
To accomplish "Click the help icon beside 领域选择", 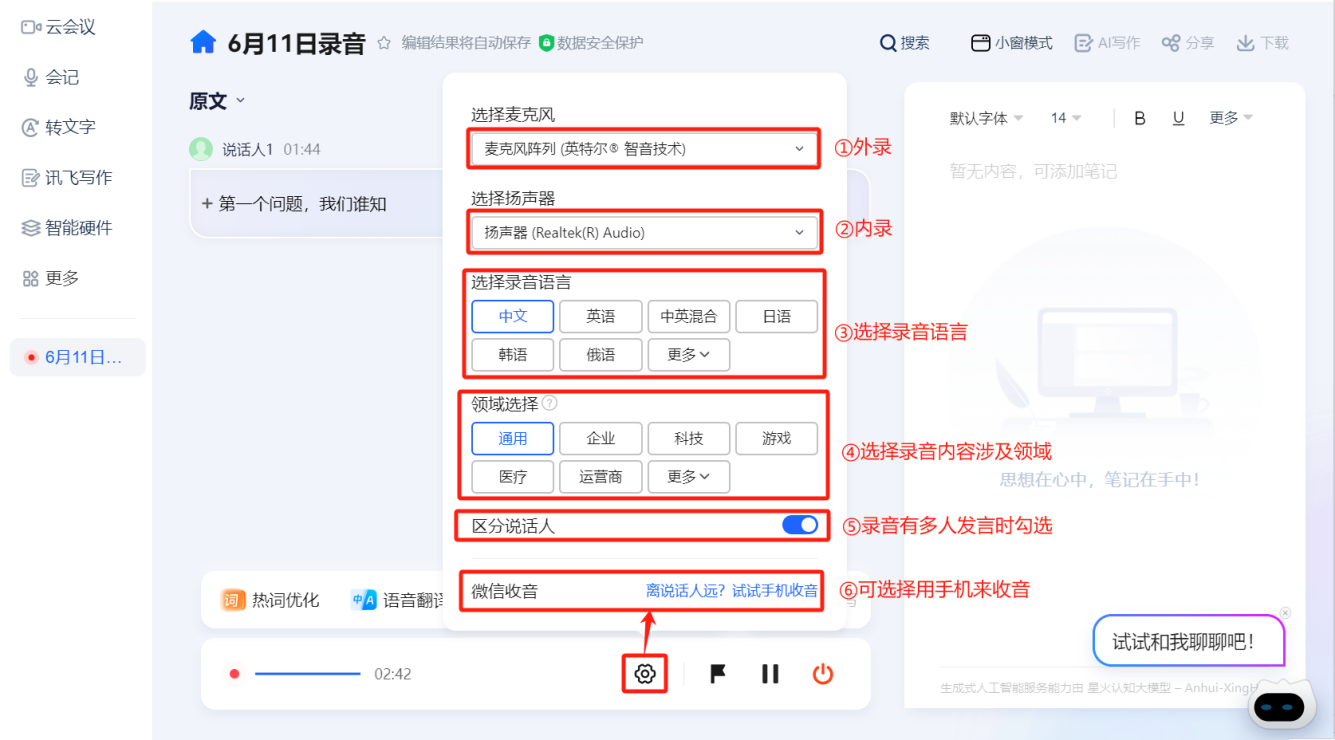I will point(549,404).
